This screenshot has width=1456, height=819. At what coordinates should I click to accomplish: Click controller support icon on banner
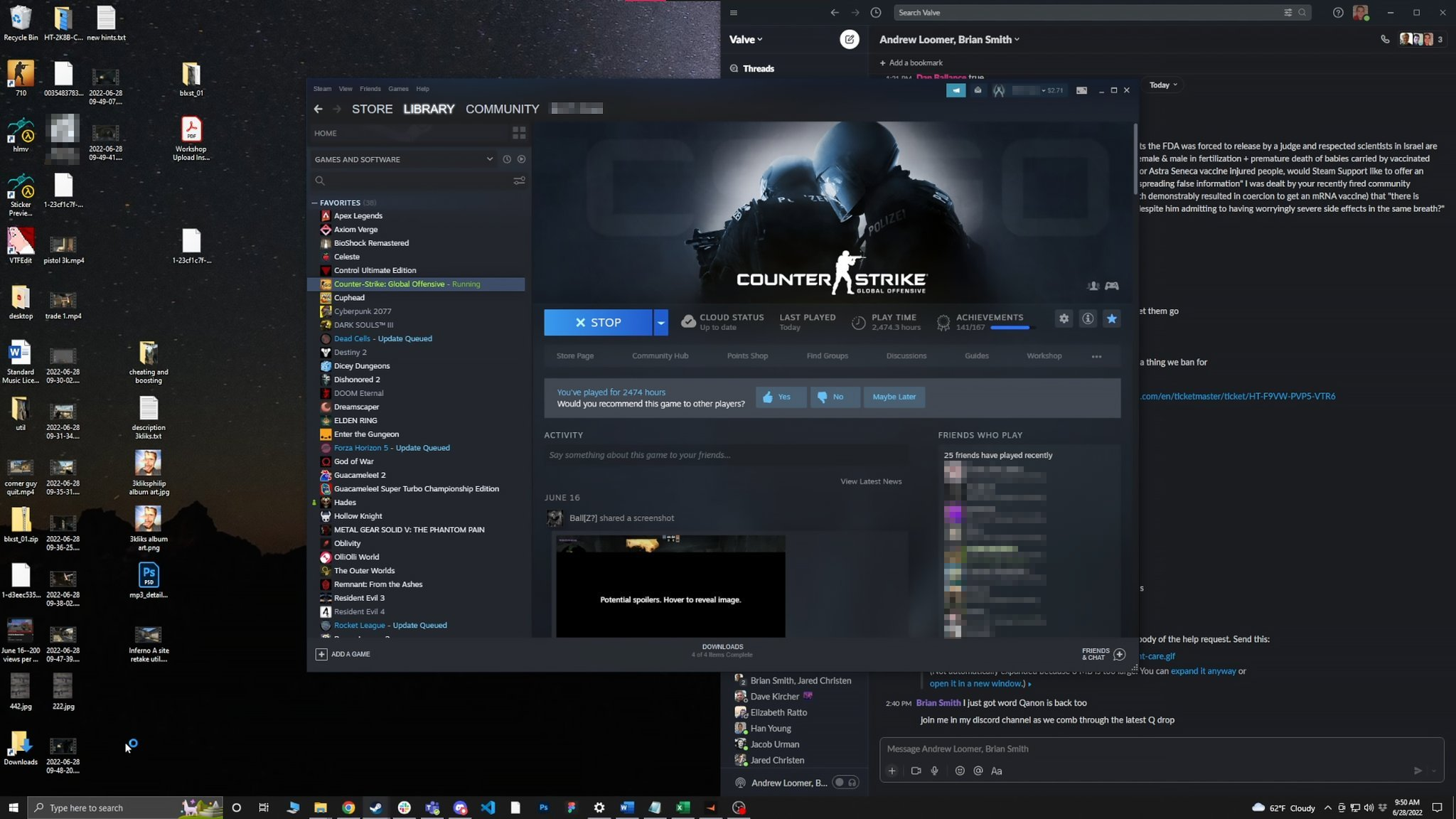(1112, 286)
